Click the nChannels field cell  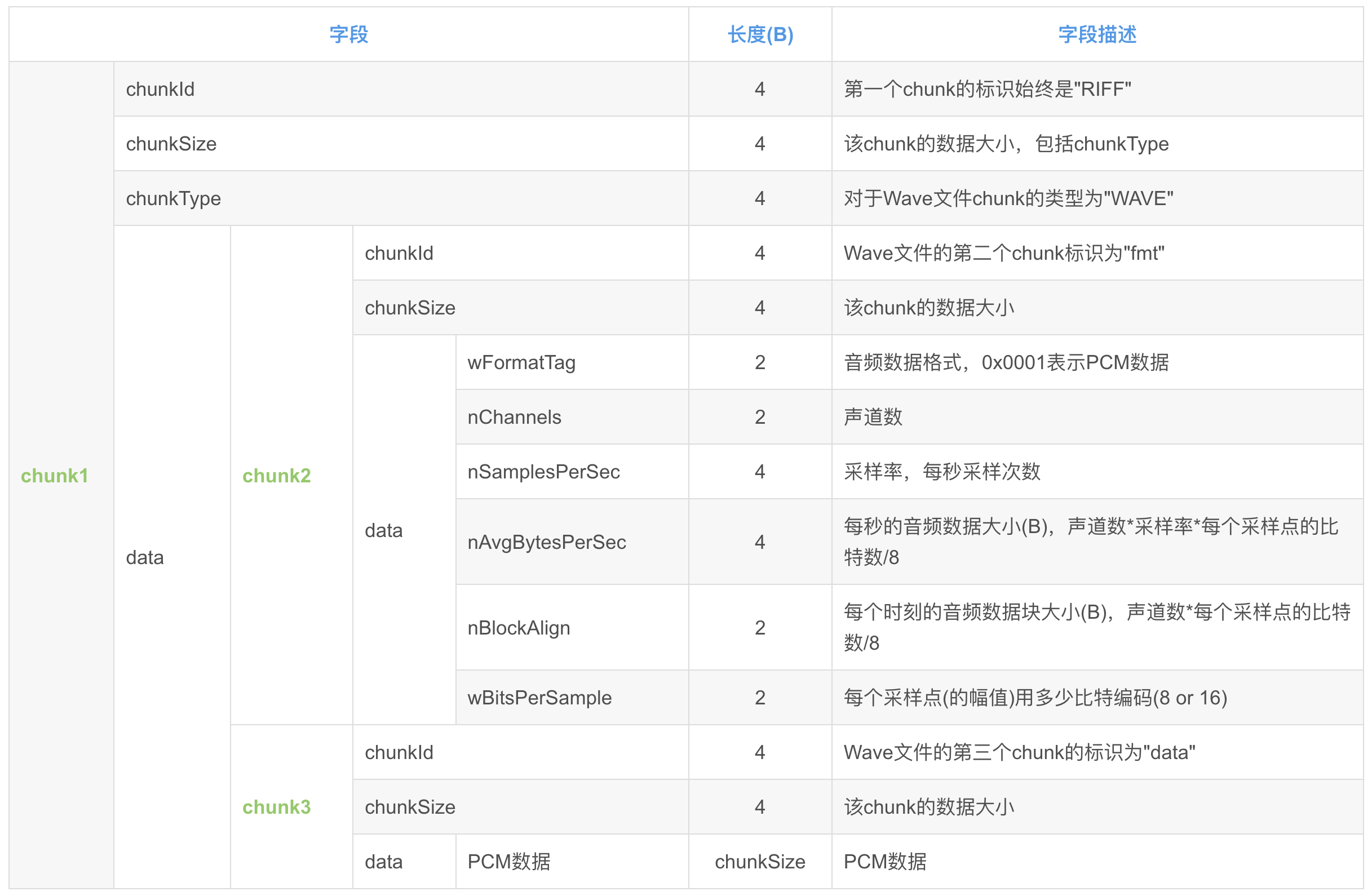(x=514, y=417)
